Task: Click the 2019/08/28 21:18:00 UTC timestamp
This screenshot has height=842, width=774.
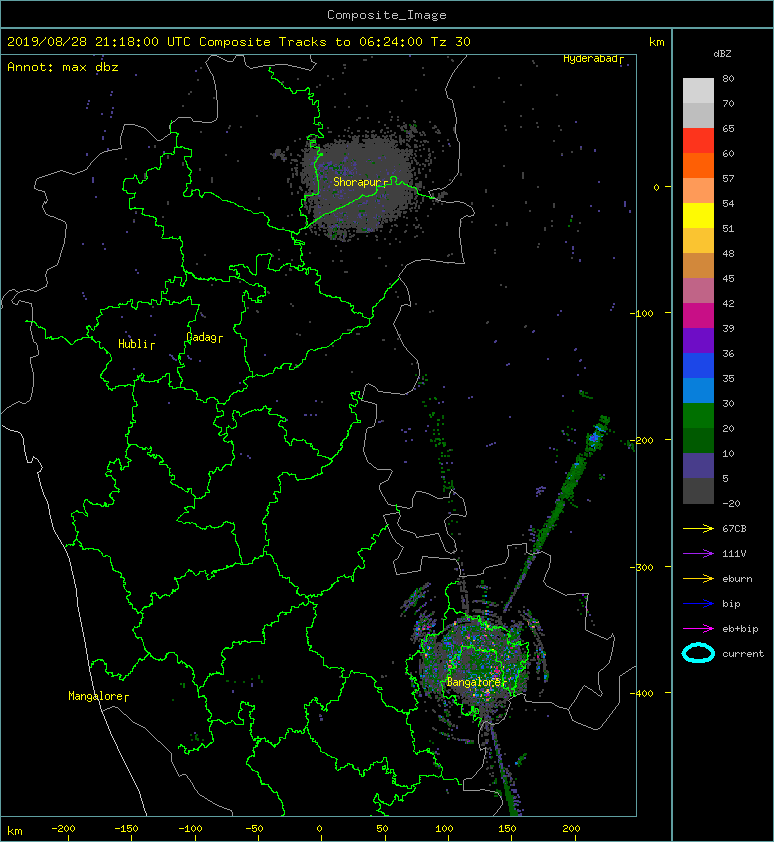Action: [98, 41]
